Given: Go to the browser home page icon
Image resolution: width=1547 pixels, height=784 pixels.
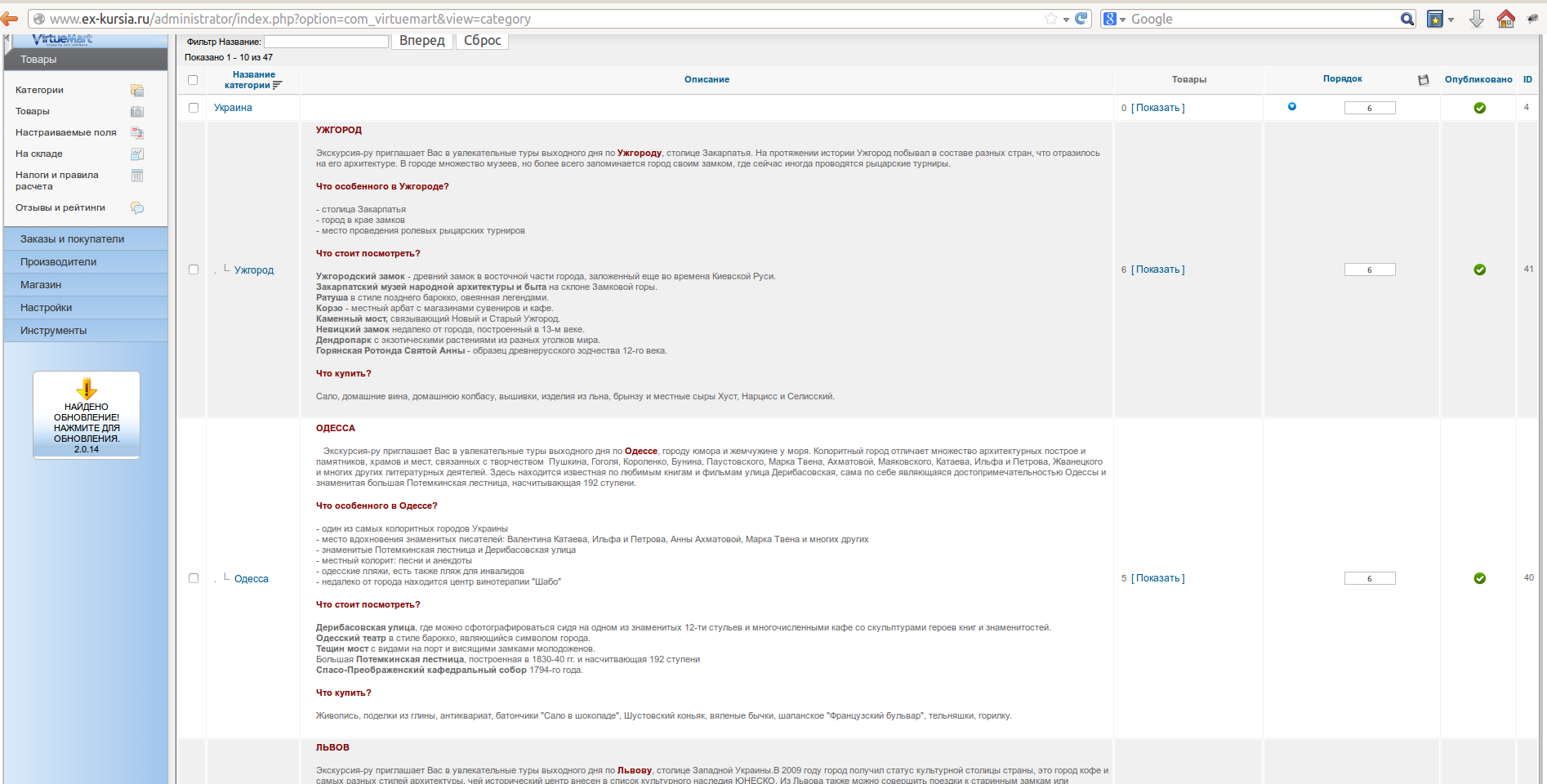Looking at the screenshot, I should point(1506,19).
